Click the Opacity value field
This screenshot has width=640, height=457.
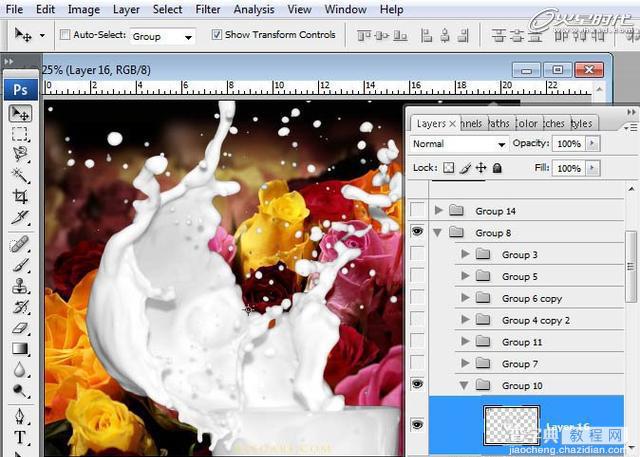pyautogui.click(x=569, y=144)
